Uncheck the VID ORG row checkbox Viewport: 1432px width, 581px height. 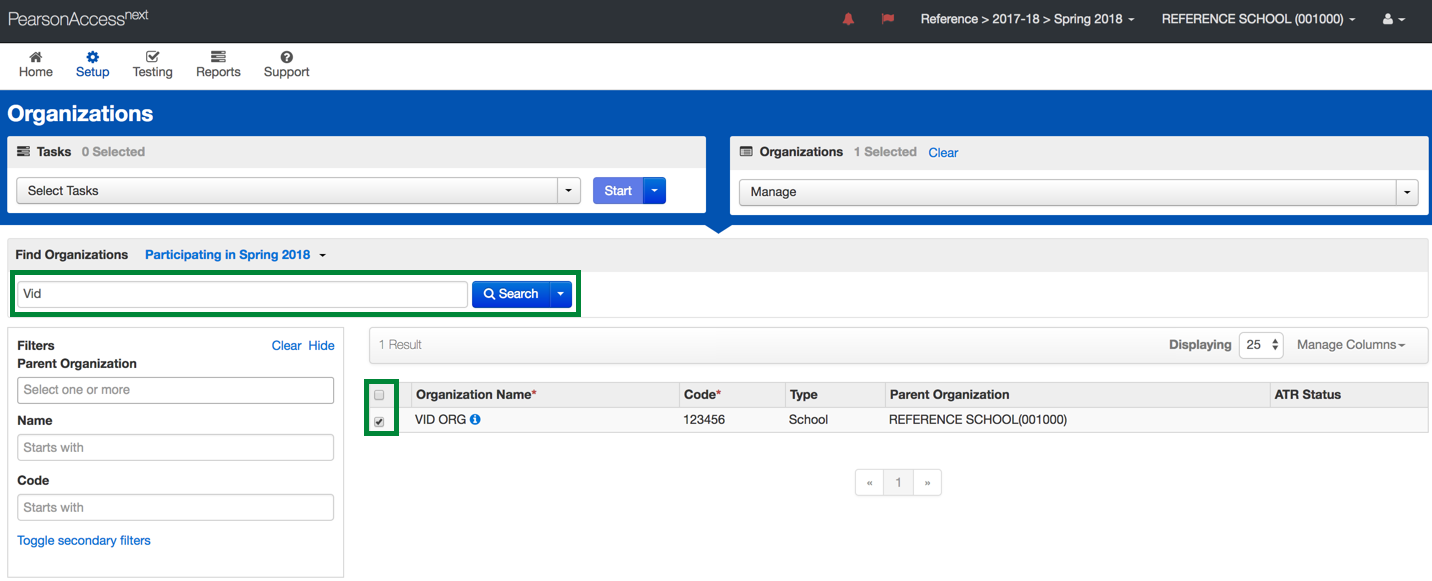point(379,422)
